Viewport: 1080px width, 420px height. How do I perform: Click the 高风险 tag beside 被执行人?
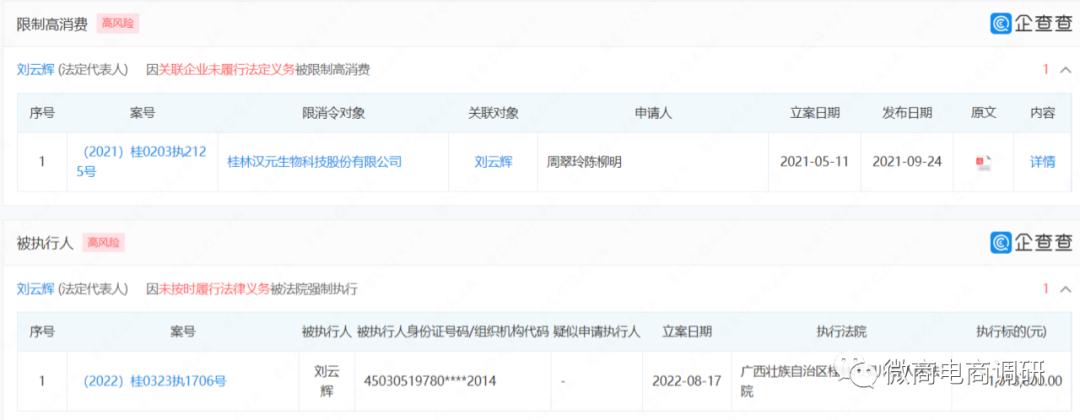pyautogui.click(x=103, y=242)
